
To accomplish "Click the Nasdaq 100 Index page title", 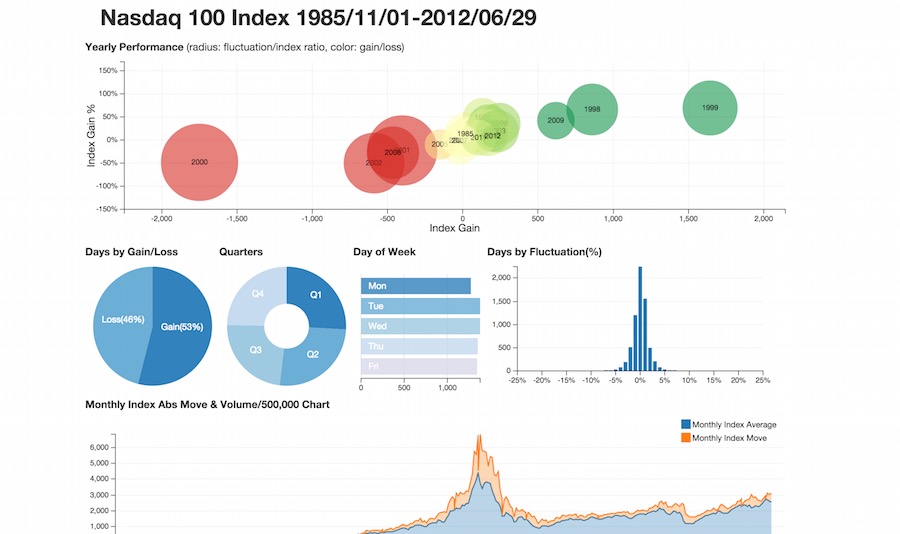I will tap(319, 18).
